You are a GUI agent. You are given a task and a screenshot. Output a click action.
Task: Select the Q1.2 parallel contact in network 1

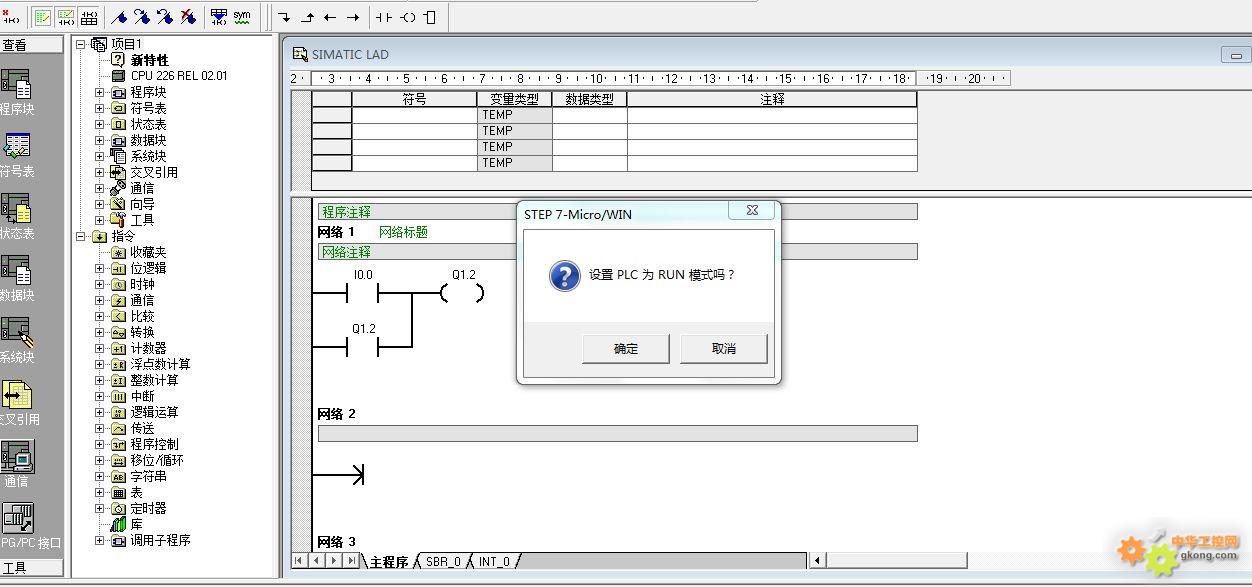click(x=362, y=347)
